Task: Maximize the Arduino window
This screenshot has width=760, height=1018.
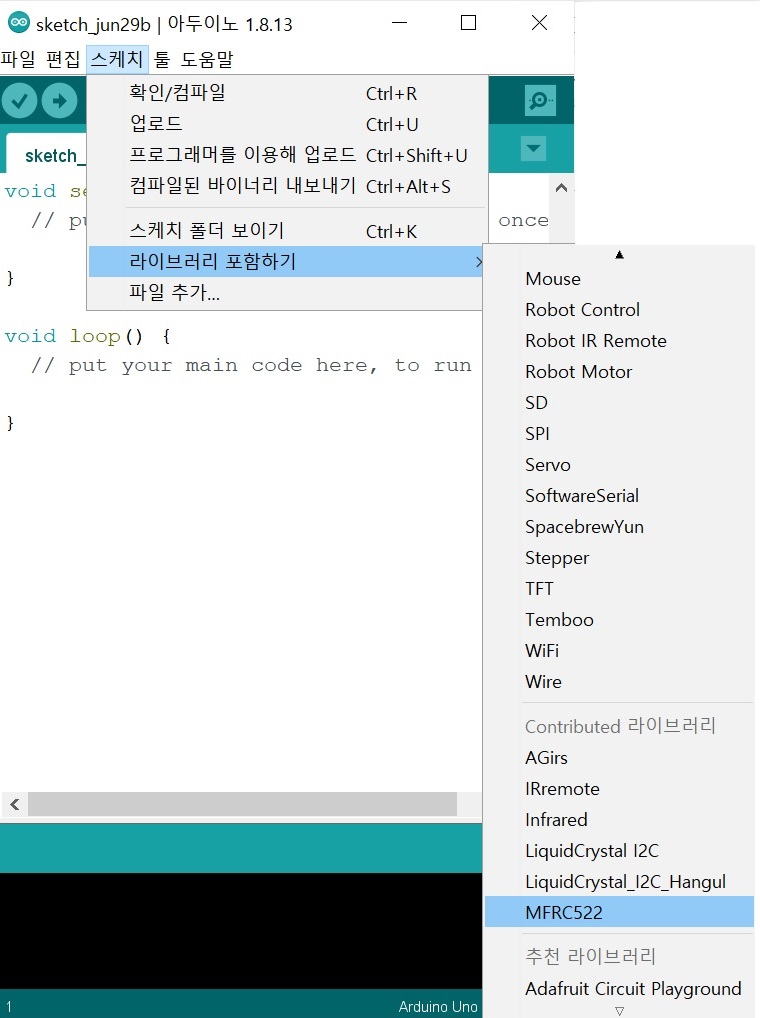Action: 468,23
